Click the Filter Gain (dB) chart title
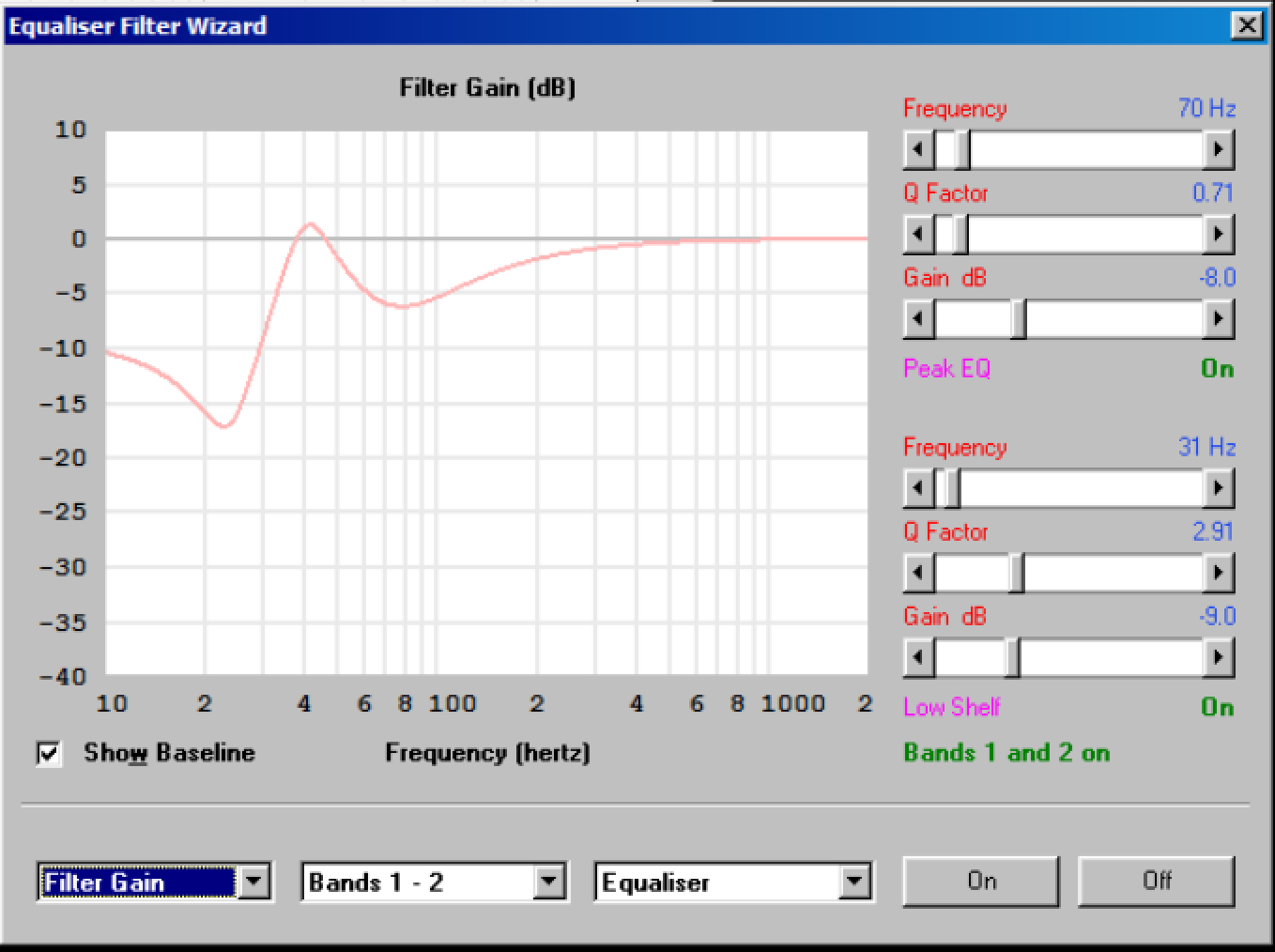1275x952 pixels. click(487, 88)
